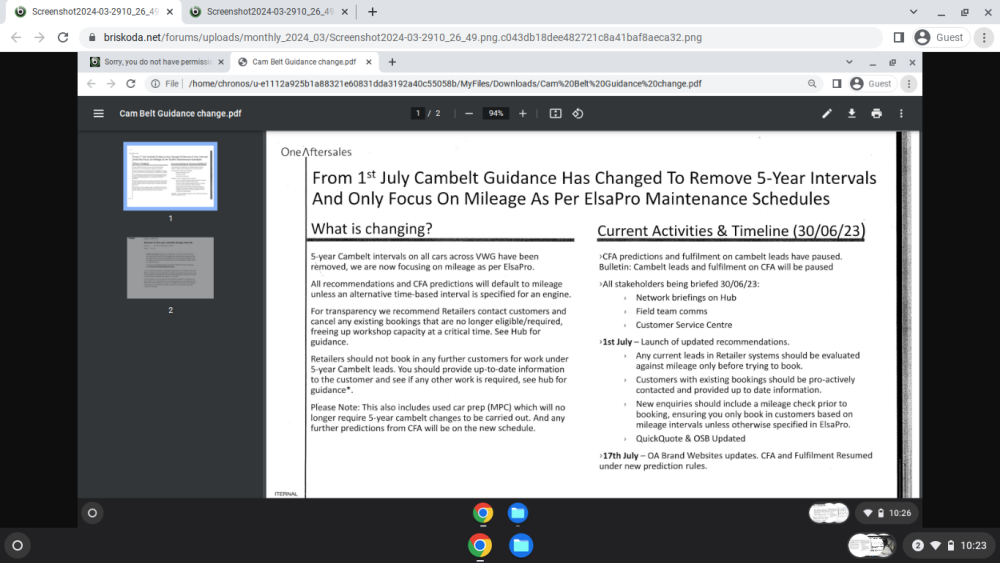Click the fit to page button
The height and width of the screenshot is (563, 1000).
[x=555, y=113]
